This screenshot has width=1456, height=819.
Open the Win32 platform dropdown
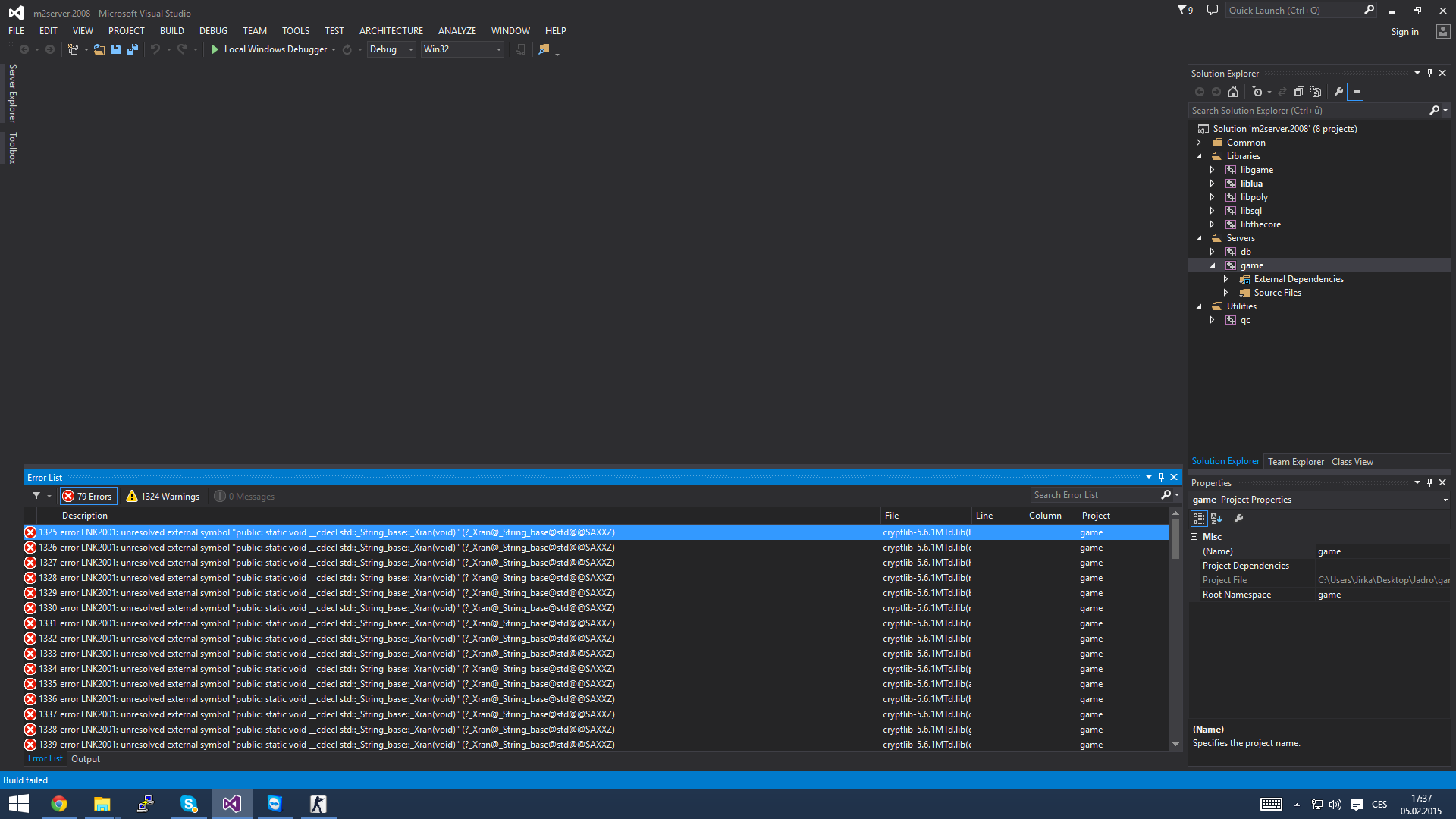click(463, 49)
